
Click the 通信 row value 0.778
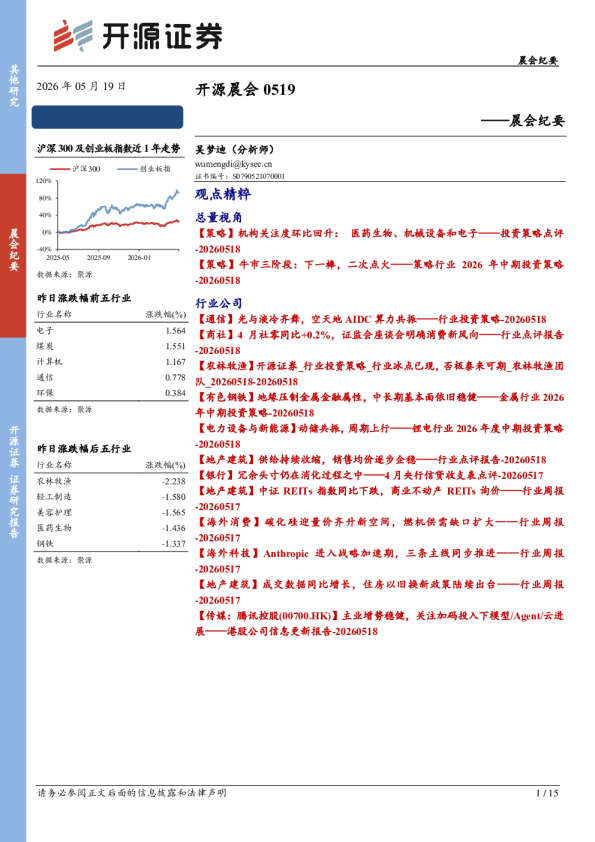pyautogui.click(x=176, y=378)
